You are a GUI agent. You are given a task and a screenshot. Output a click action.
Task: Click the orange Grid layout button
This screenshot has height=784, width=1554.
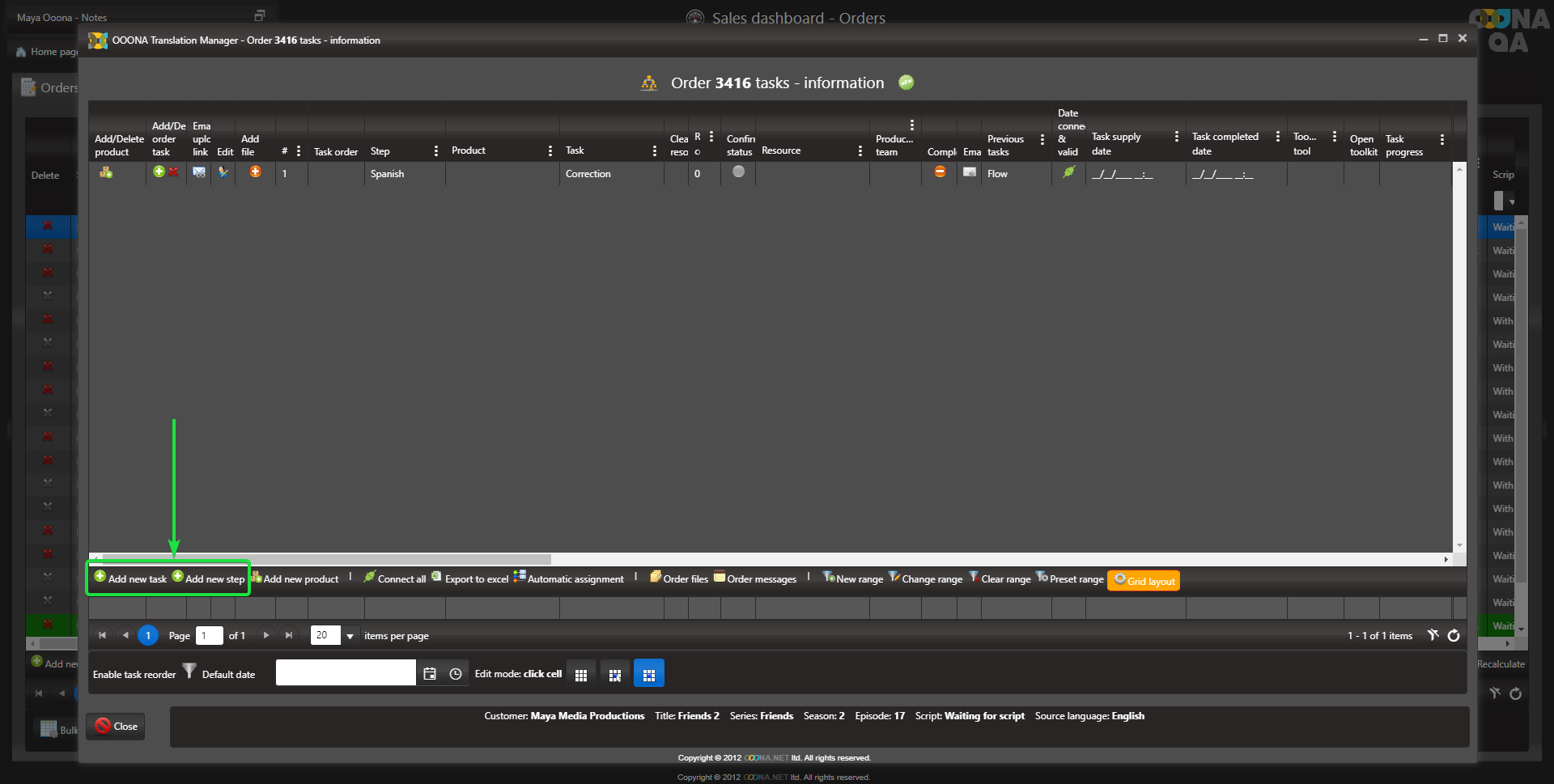[x=1143, y=581]
